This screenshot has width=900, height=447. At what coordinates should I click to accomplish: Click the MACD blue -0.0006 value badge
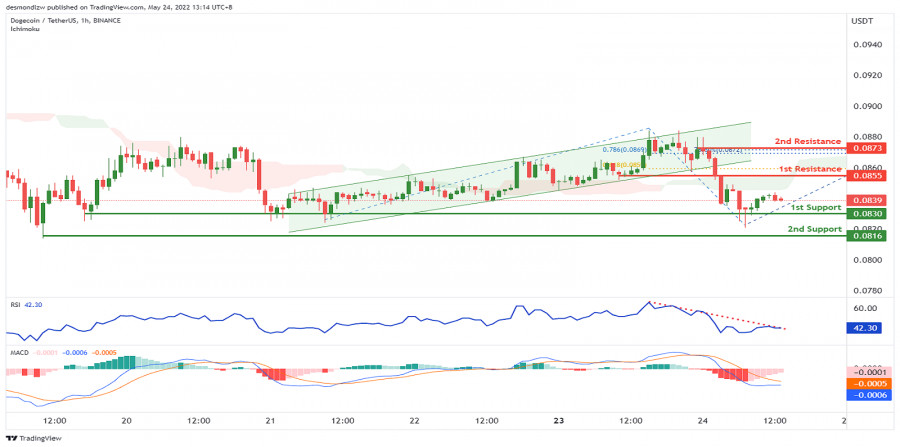point(870,395)
